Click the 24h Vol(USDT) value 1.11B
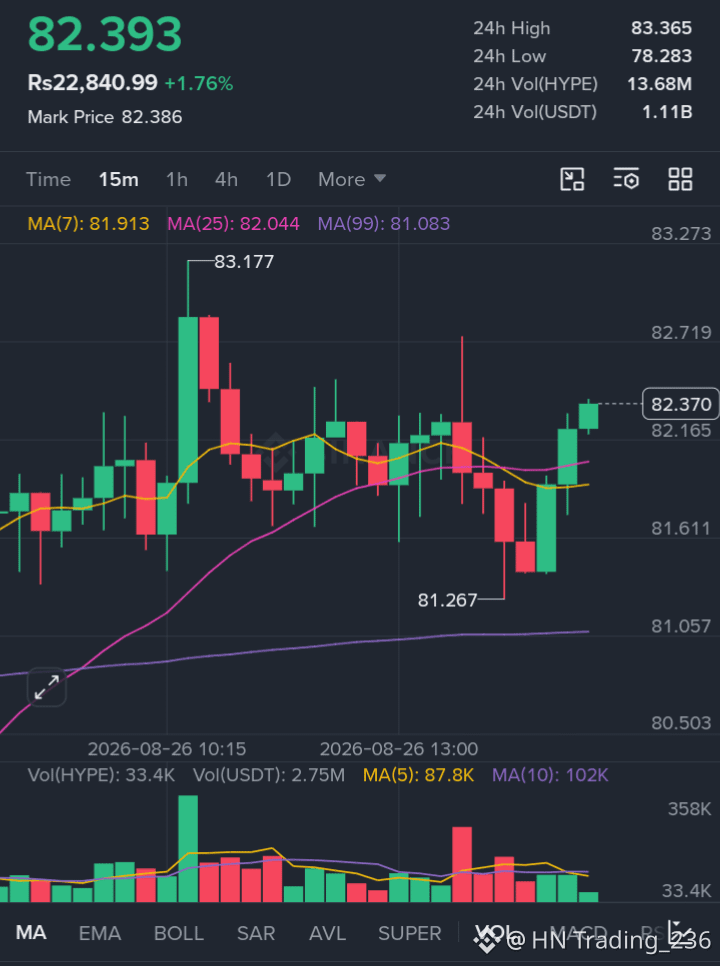 (667, 112)
